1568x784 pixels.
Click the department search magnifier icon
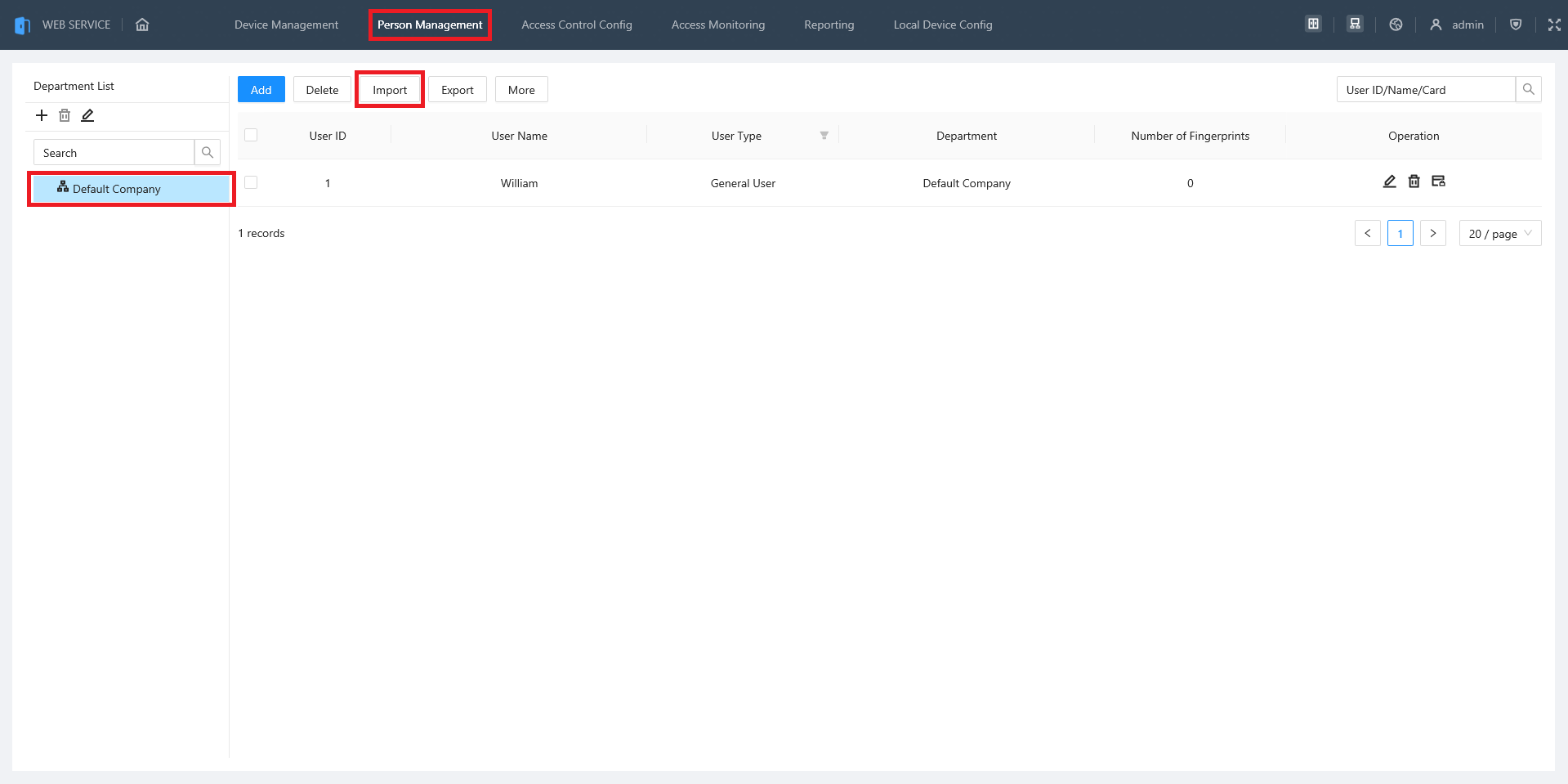coord(208,152)
